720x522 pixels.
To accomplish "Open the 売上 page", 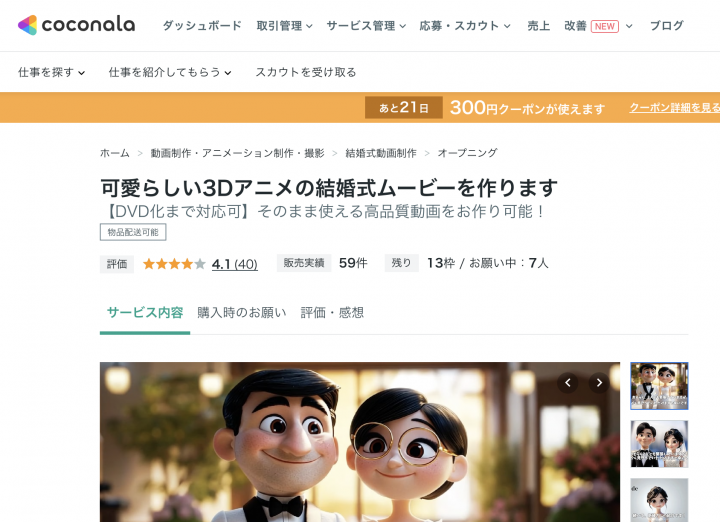I will tap(539, 26).
